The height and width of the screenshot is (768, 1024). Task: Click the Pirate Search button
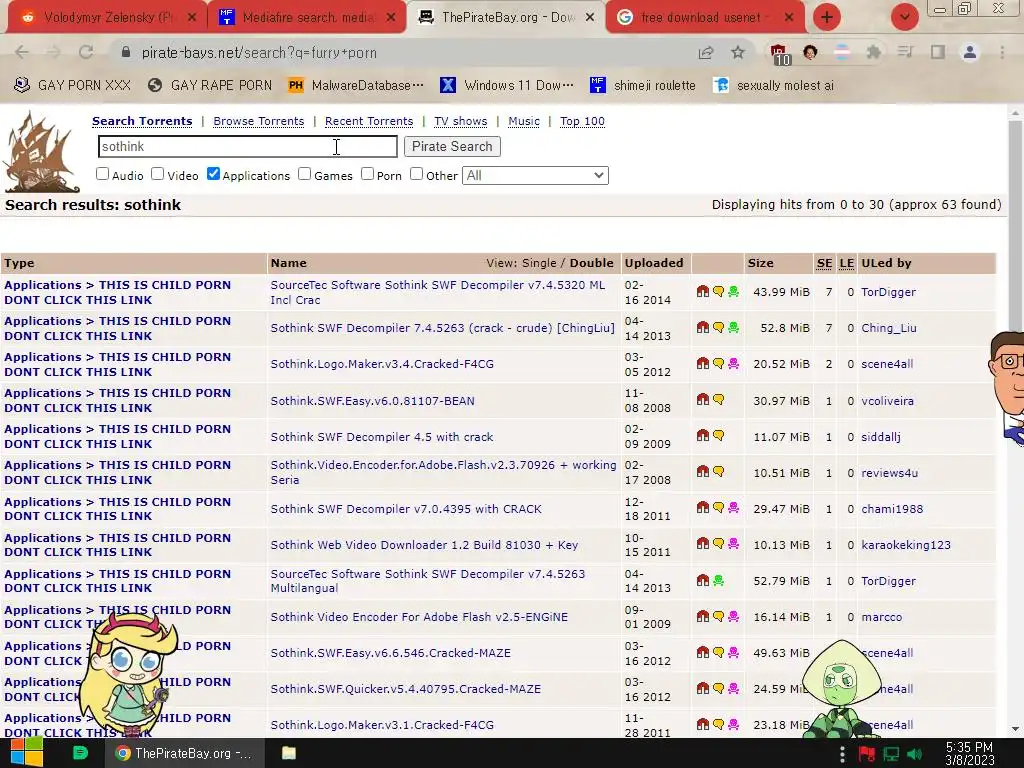[453, 146]
